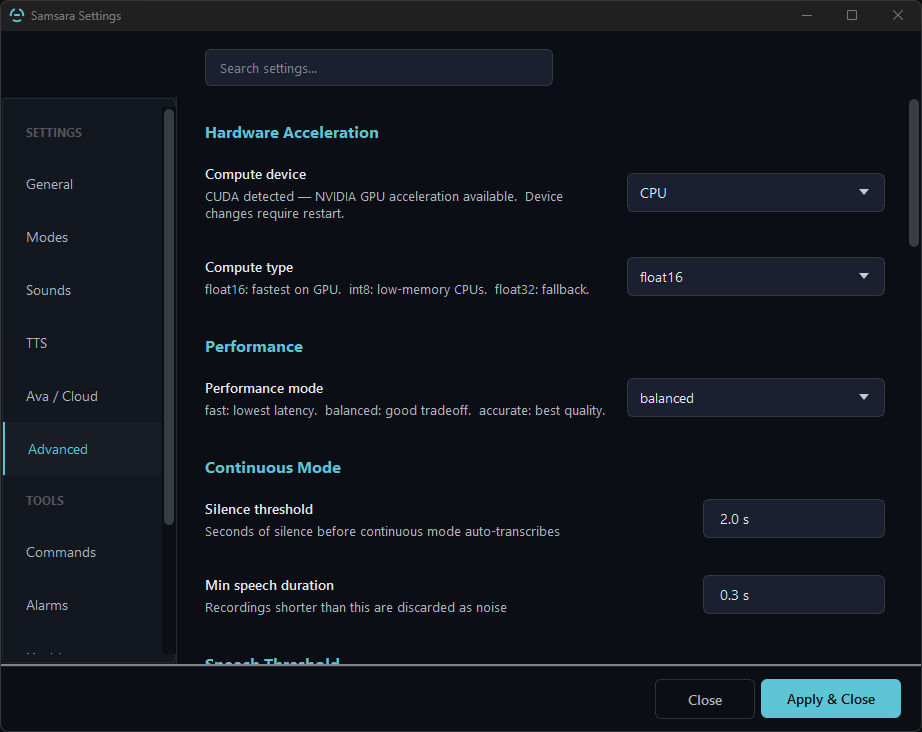The width and height of the screenshot is (922, 732).
Task: Click the Compute type label
Action: tap(249, 268)
